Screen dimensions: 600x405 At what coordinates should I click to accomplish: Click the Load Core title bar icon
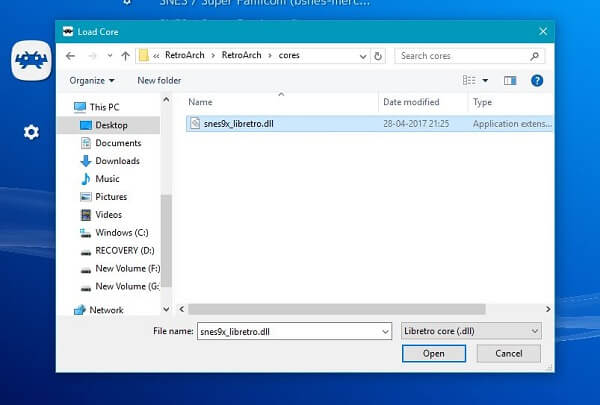[68, 31]
